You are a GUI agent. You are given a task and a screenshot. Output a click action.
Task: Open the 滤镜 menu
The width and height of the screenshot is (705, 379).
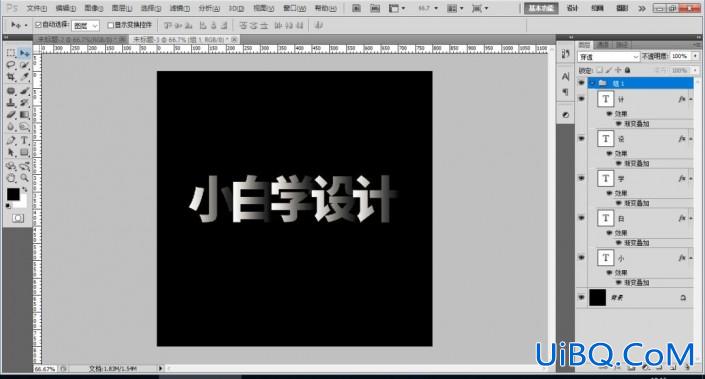[179, 9]
